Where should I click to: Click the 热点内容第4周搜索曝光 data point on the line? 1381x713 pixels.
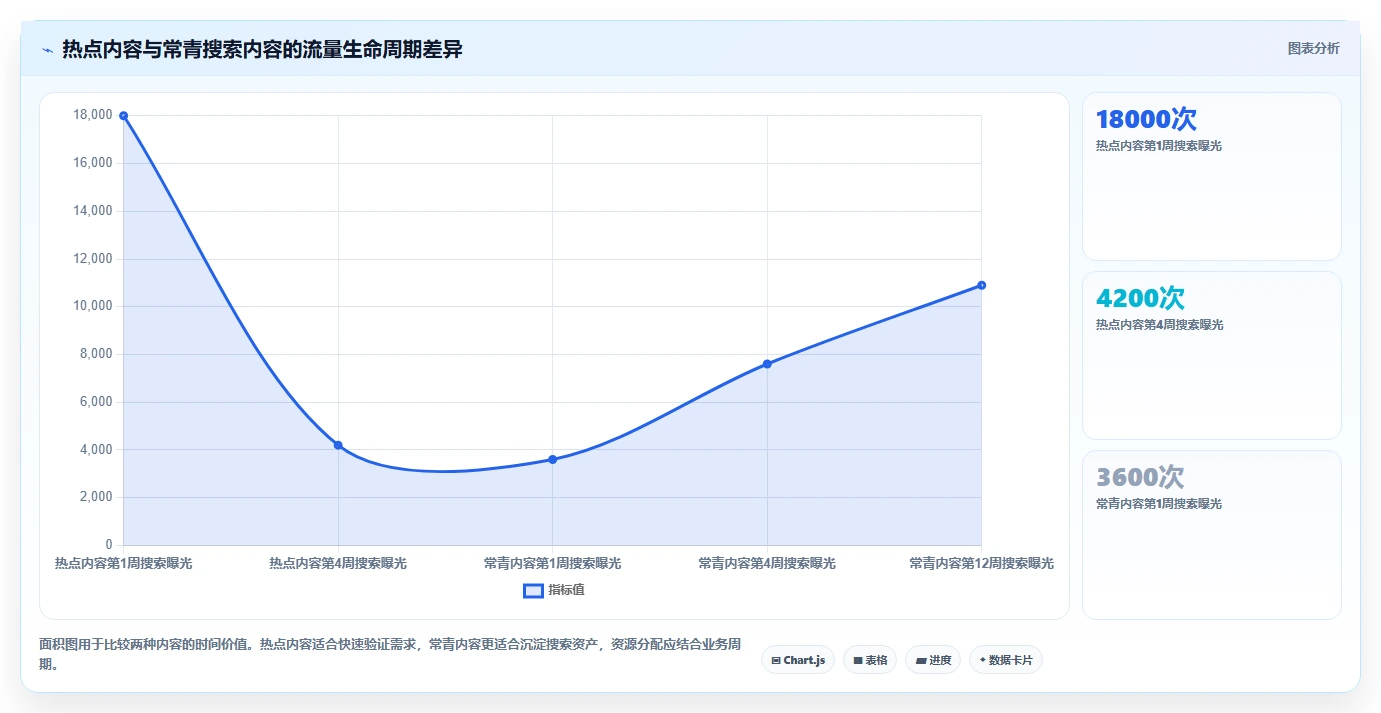click(x=338, y=445)
